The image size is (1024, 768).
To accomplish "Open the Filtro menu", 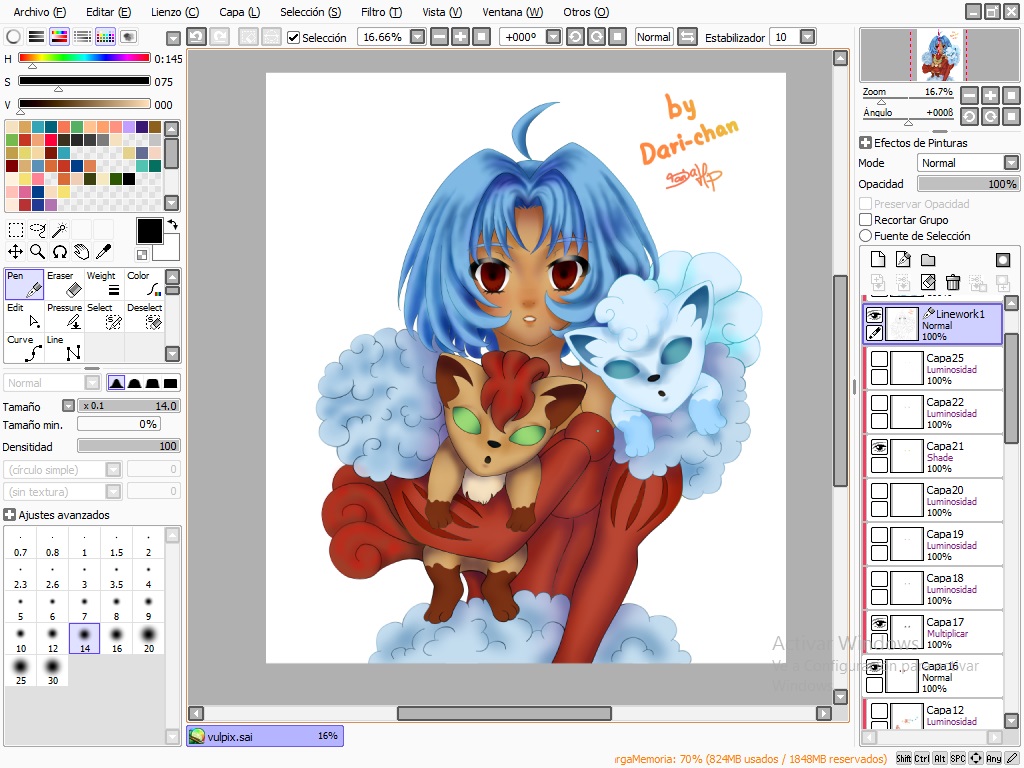I will point(381,12).
